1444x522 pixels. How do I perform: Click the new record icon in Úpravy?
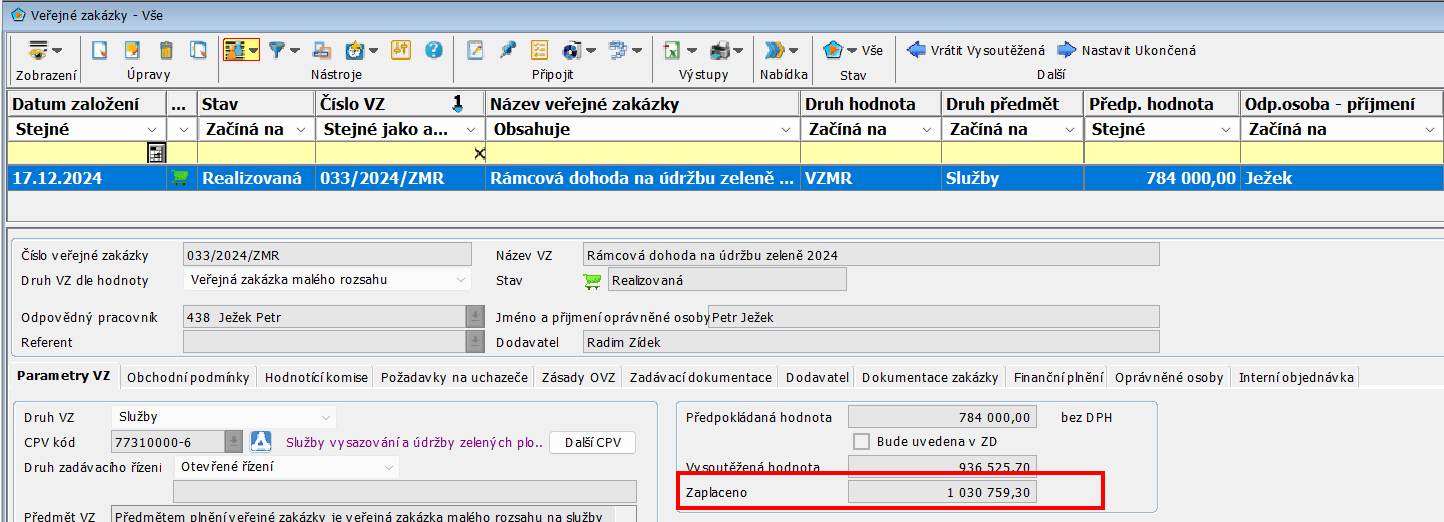[x=99, y=50]
